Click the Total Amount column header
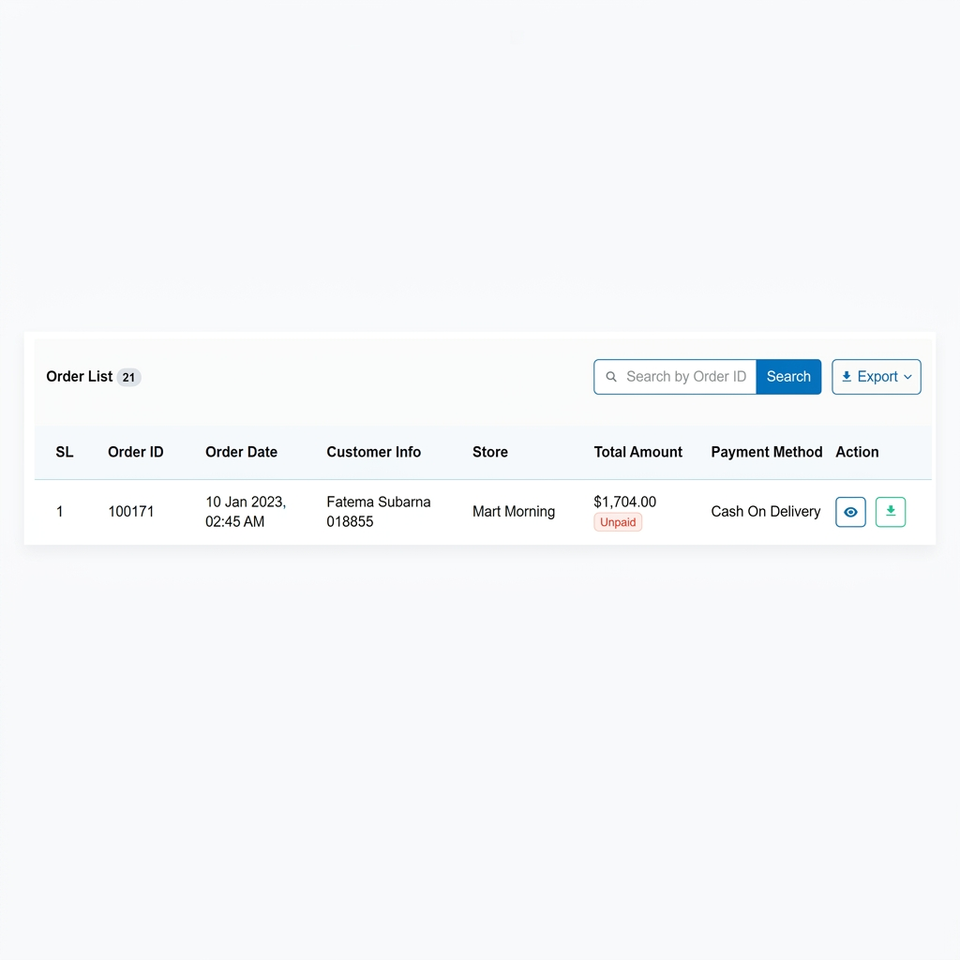The image size is (960, 960). (x=638, y=452)
